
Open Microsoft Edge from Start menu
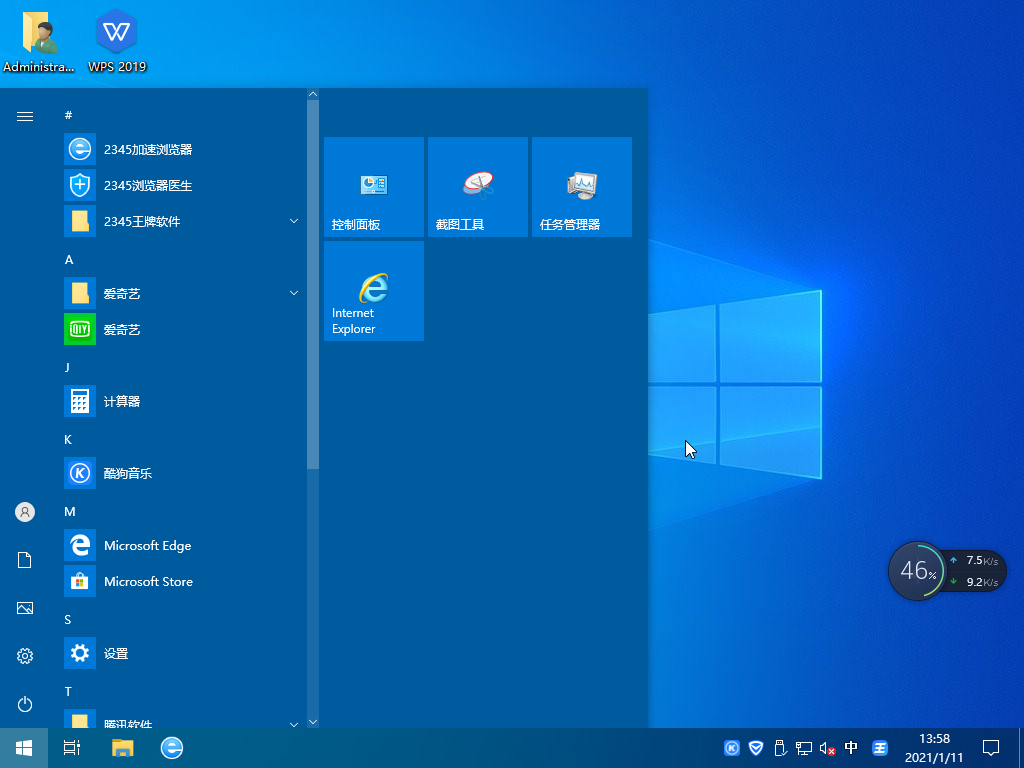[147, 545]
